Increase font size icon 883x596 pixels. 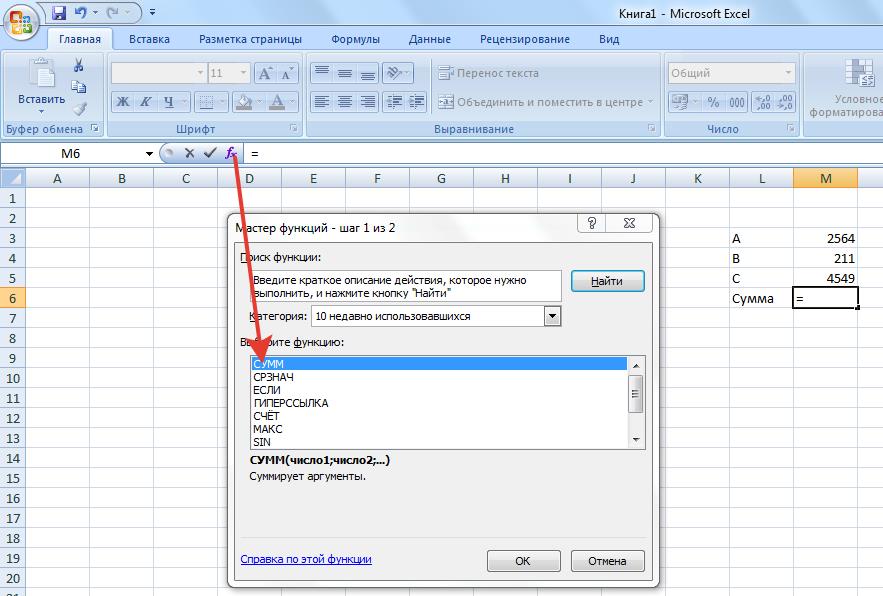[x=265, y=73]
